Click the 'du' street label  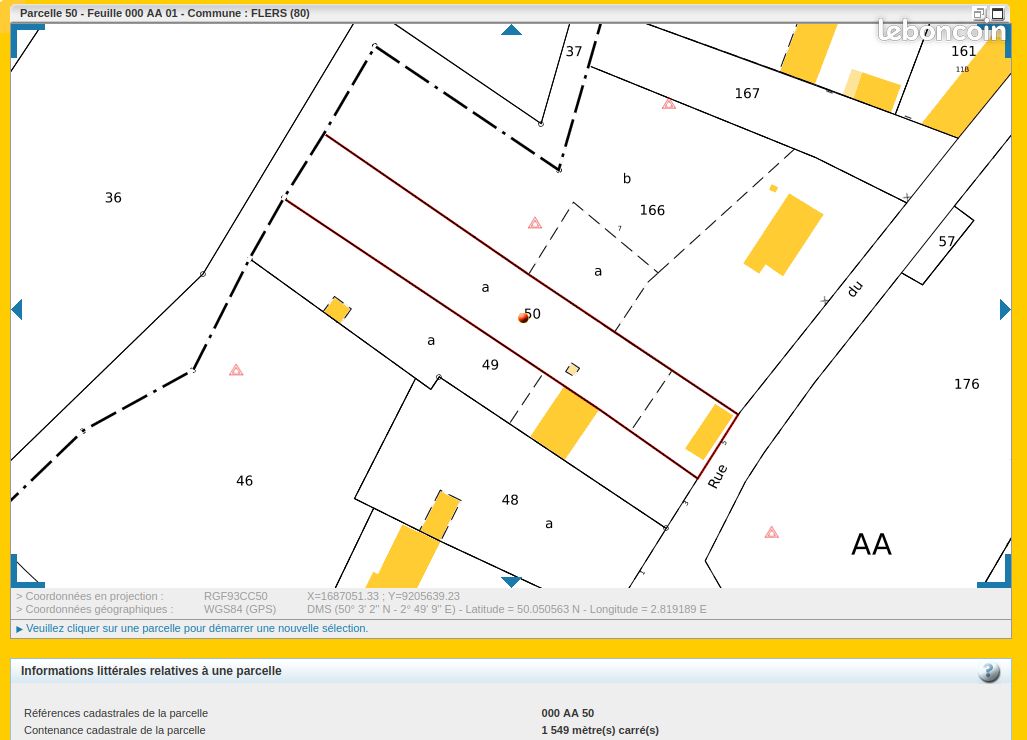click(x=855, y=289)
